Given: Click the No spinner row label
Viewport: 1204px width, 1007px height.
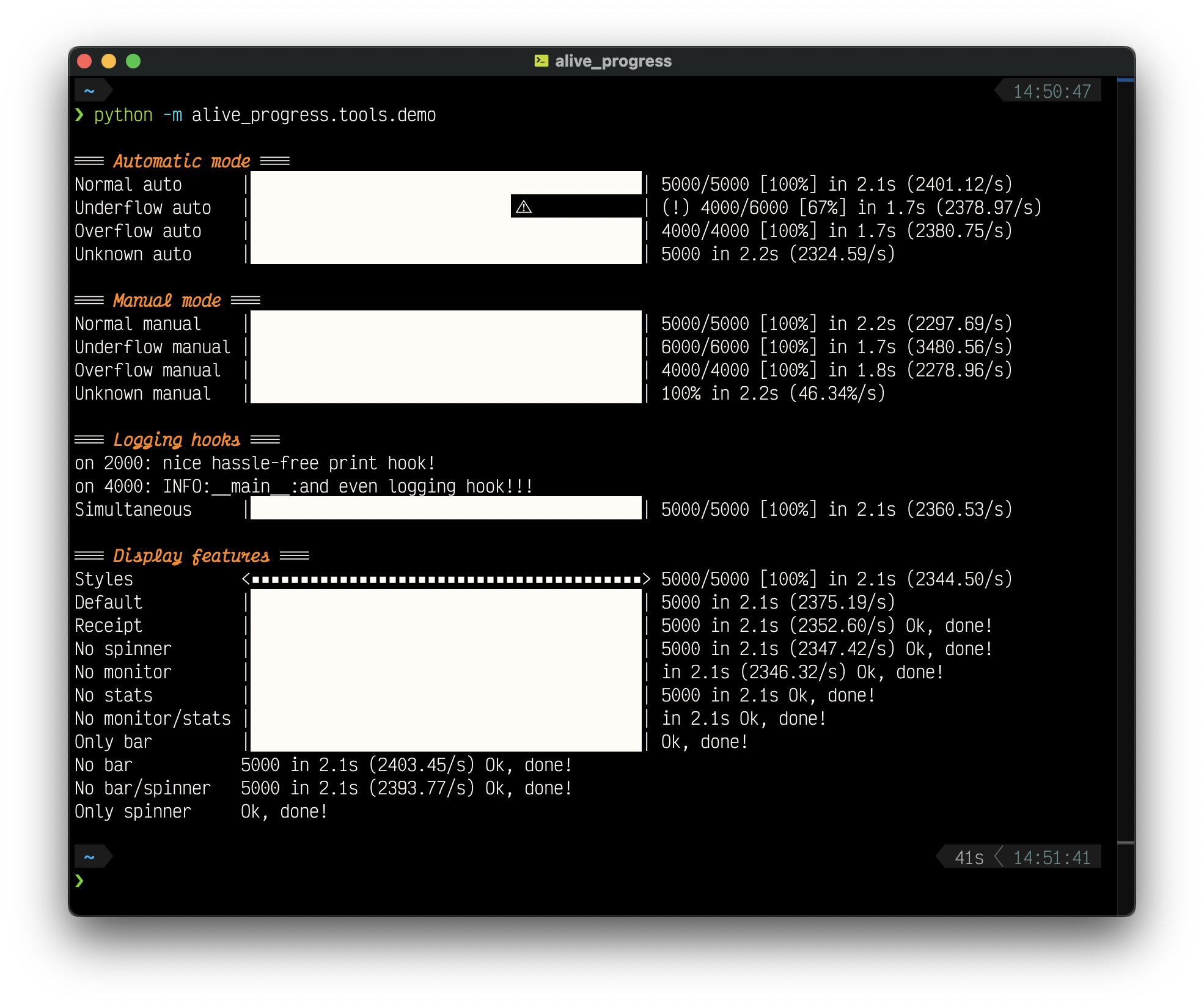Looking at the screenshot, I should point(123,649).
